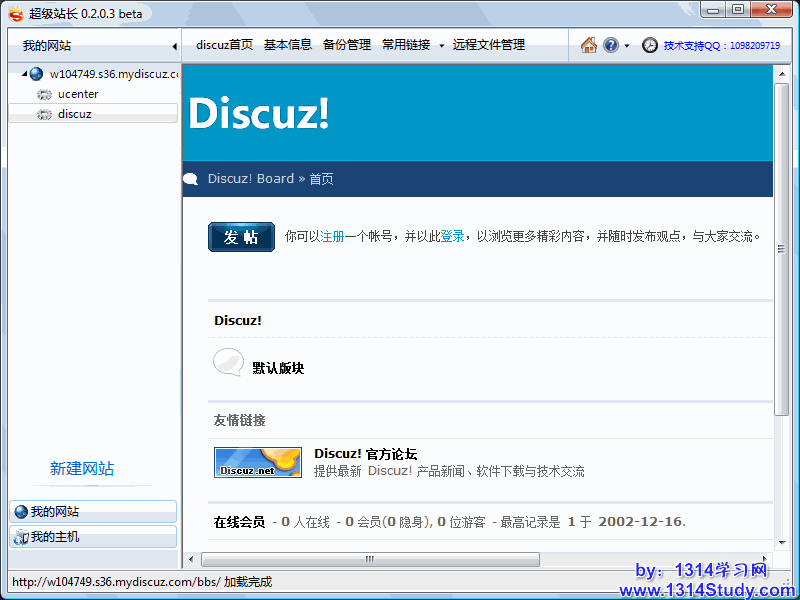Click the home icon in the toolbar

(589, 45)
